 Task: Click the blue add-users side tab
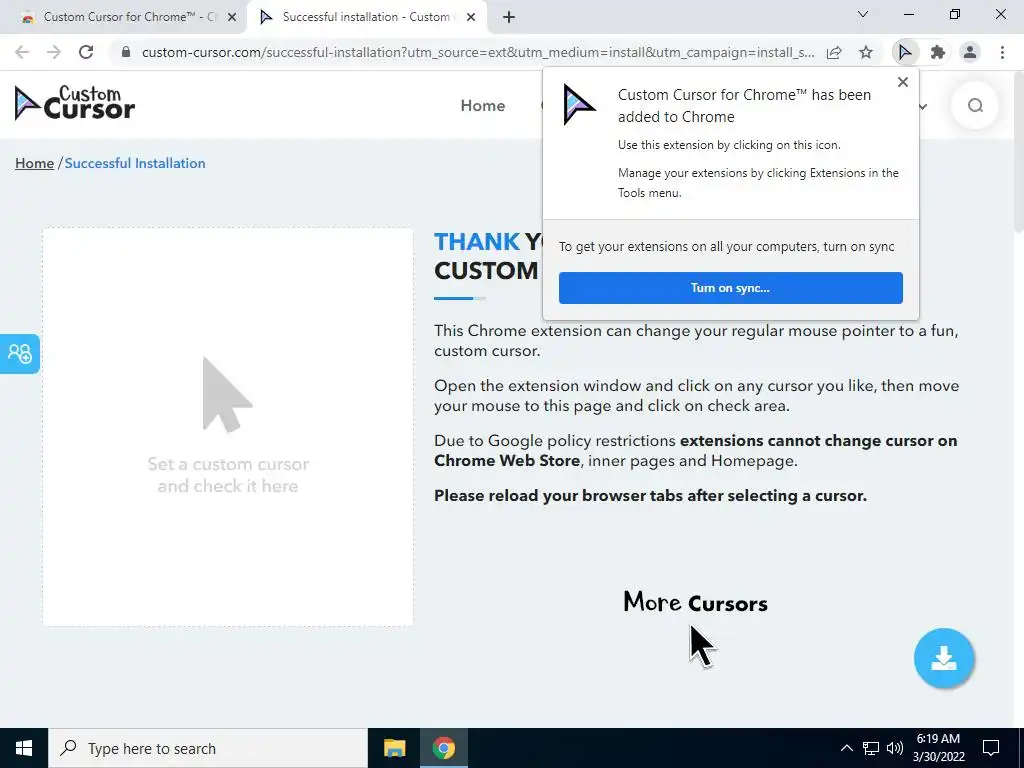click(20, 354)
